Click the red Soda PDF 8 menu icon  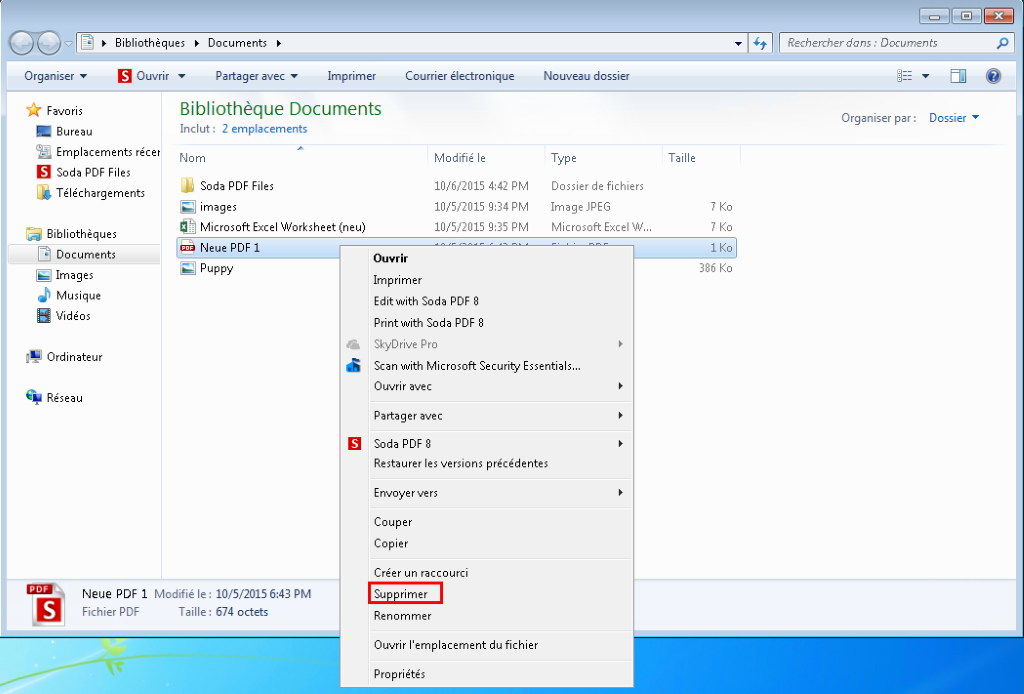point(354,444)
